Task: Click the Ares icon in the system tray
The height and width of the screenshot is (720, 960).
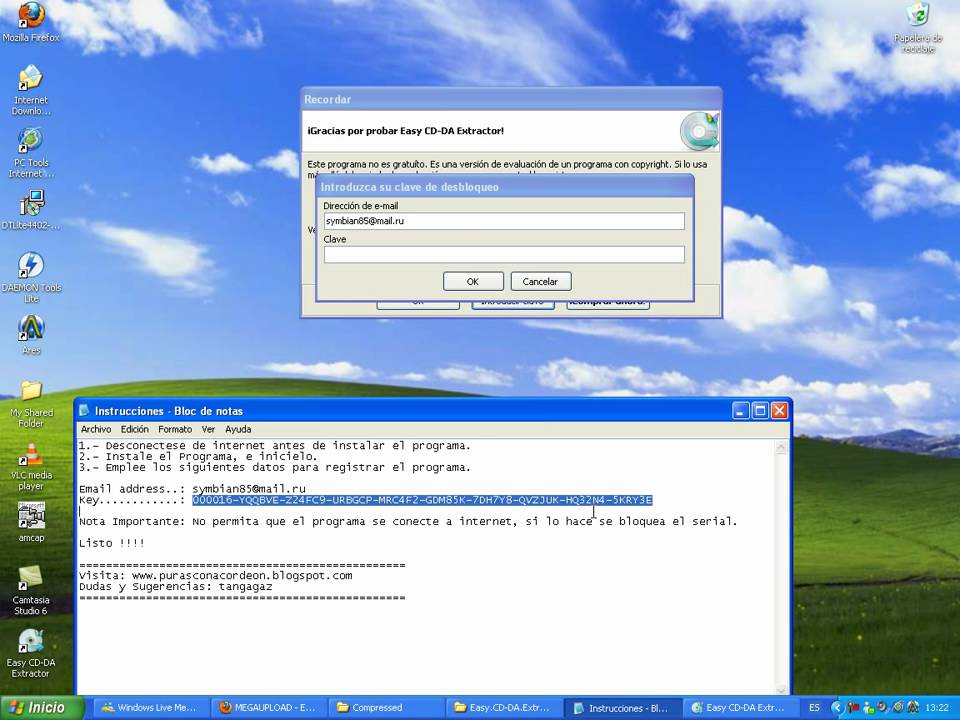Action: (x=913, y=708)
